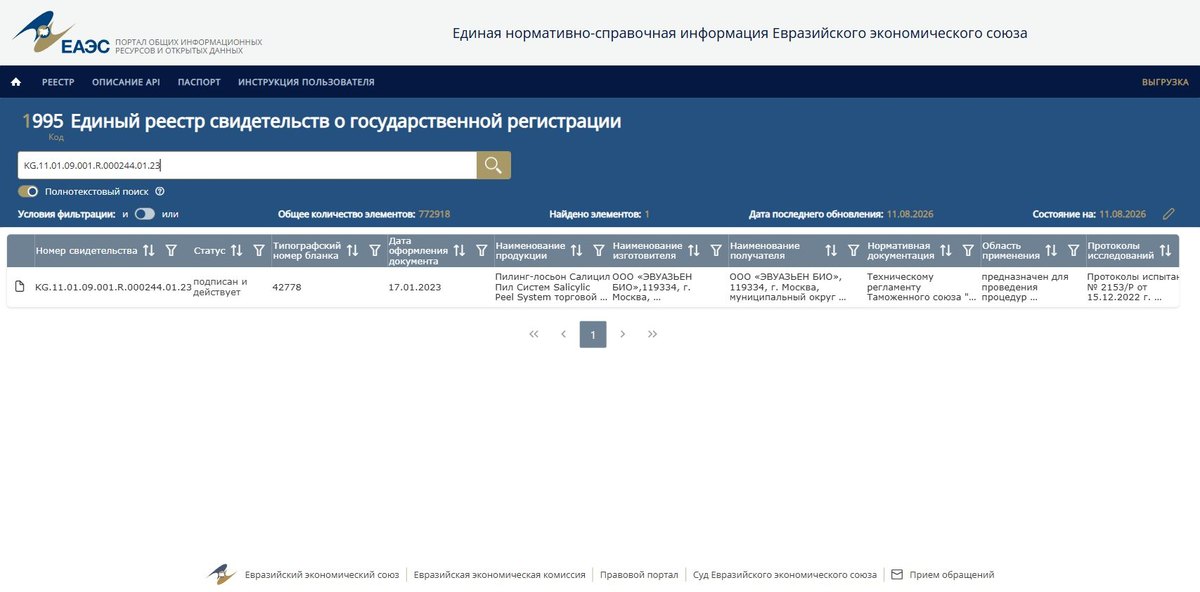The height and width of the screenshot is (592, 1200).
Task: Click the certificate number search field
Action: click(x=247, y=165)
